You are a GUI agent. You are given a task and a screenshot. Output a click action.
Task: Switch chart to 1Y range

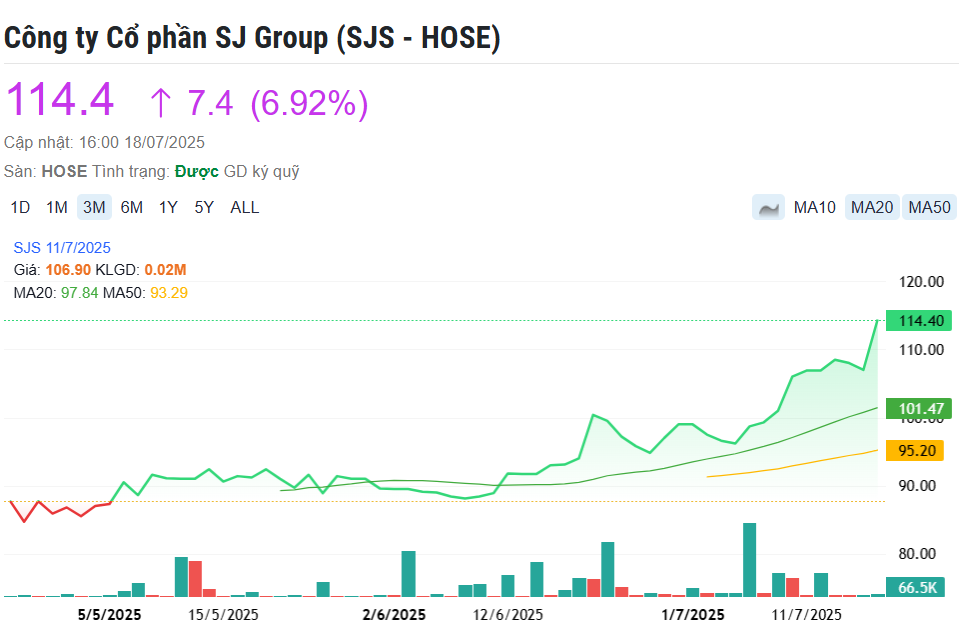[168, 207]
